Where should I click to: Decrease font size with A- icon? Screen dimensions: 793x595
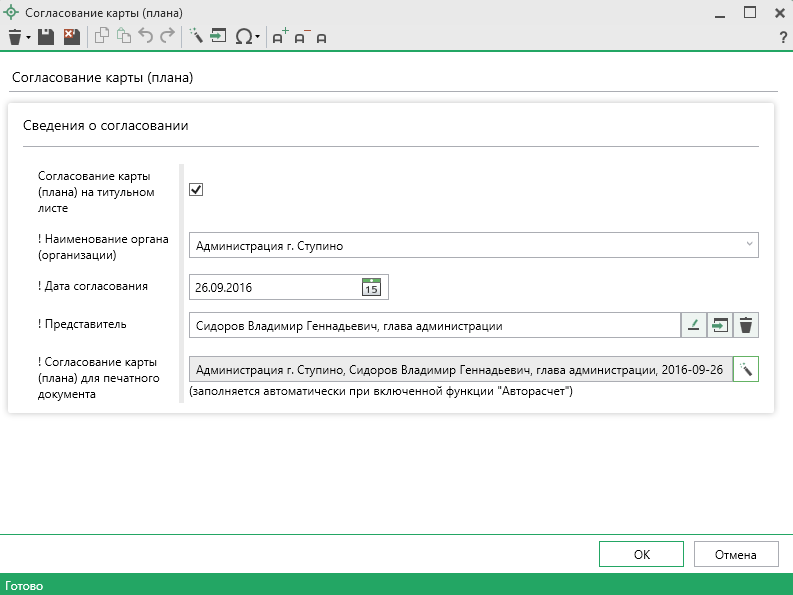(301, 37)
